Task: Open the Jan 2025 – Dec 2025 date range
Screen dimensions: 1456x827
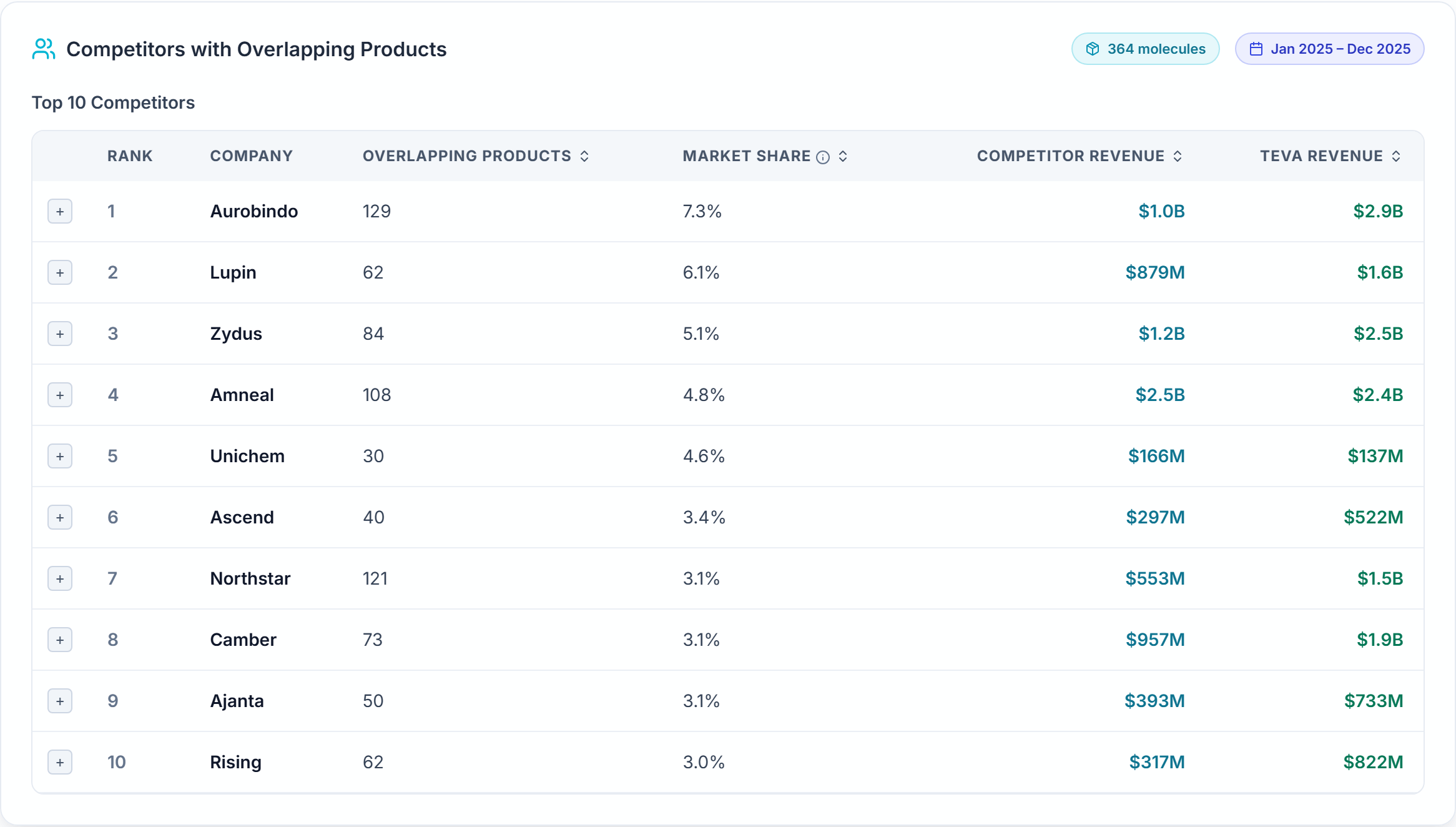Action: pos(1330,49)
